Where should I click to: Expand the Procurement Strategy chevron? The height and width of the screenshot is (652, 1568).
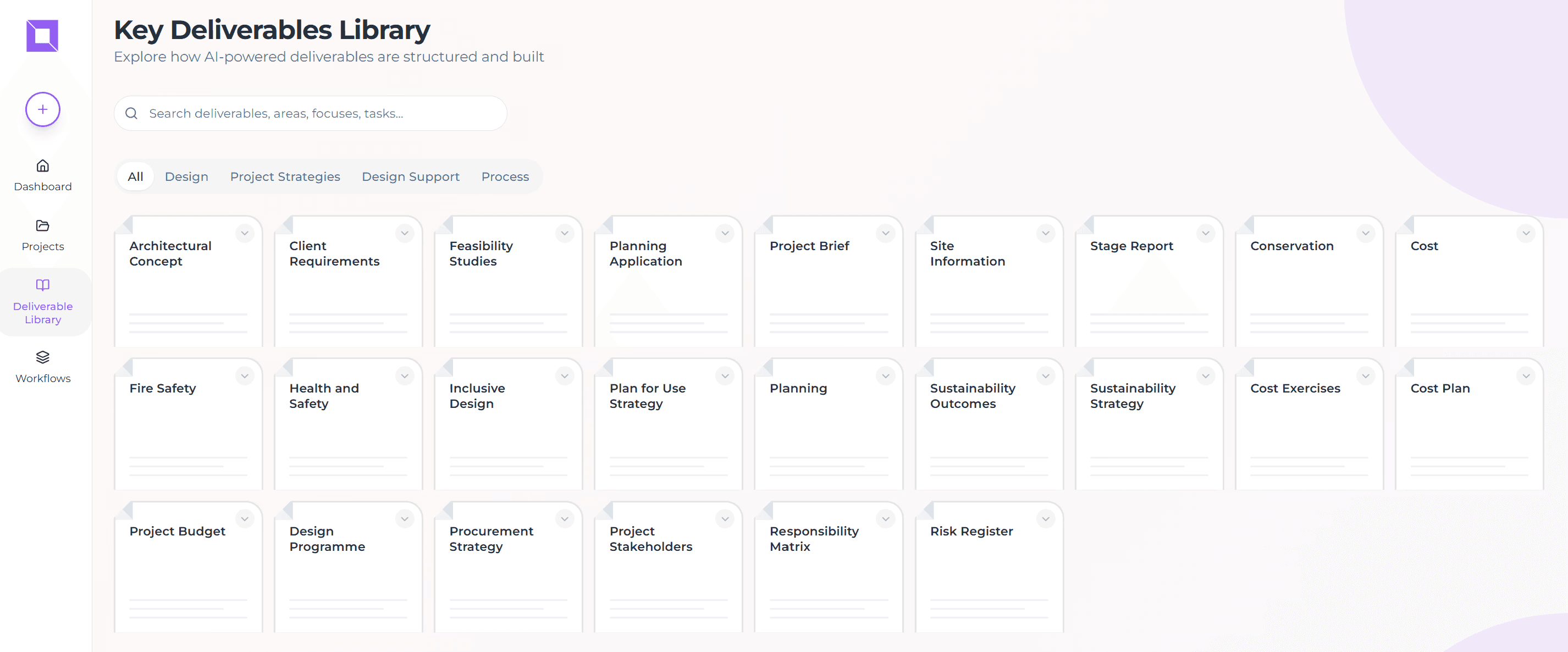[565, 518]
